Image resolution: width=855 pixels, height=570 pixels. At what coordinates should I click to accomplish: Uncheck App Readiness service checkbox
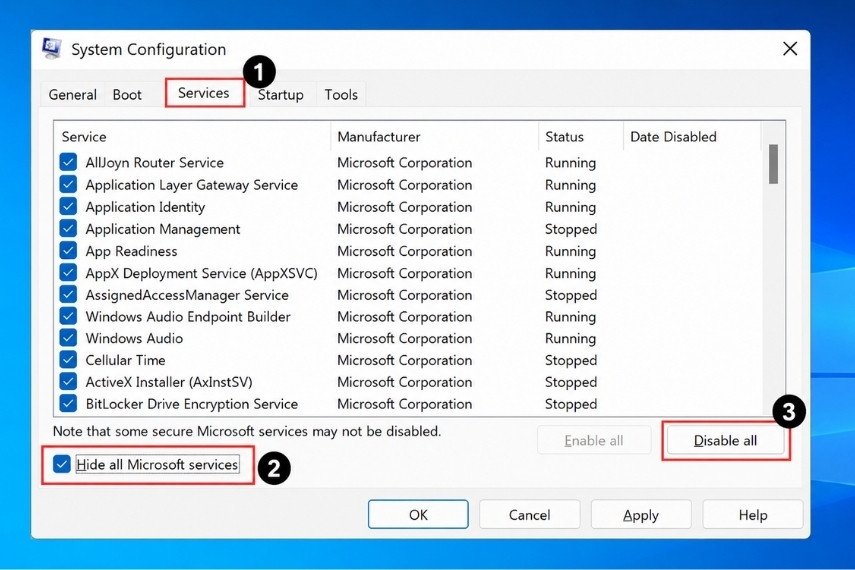pos(68,250)
